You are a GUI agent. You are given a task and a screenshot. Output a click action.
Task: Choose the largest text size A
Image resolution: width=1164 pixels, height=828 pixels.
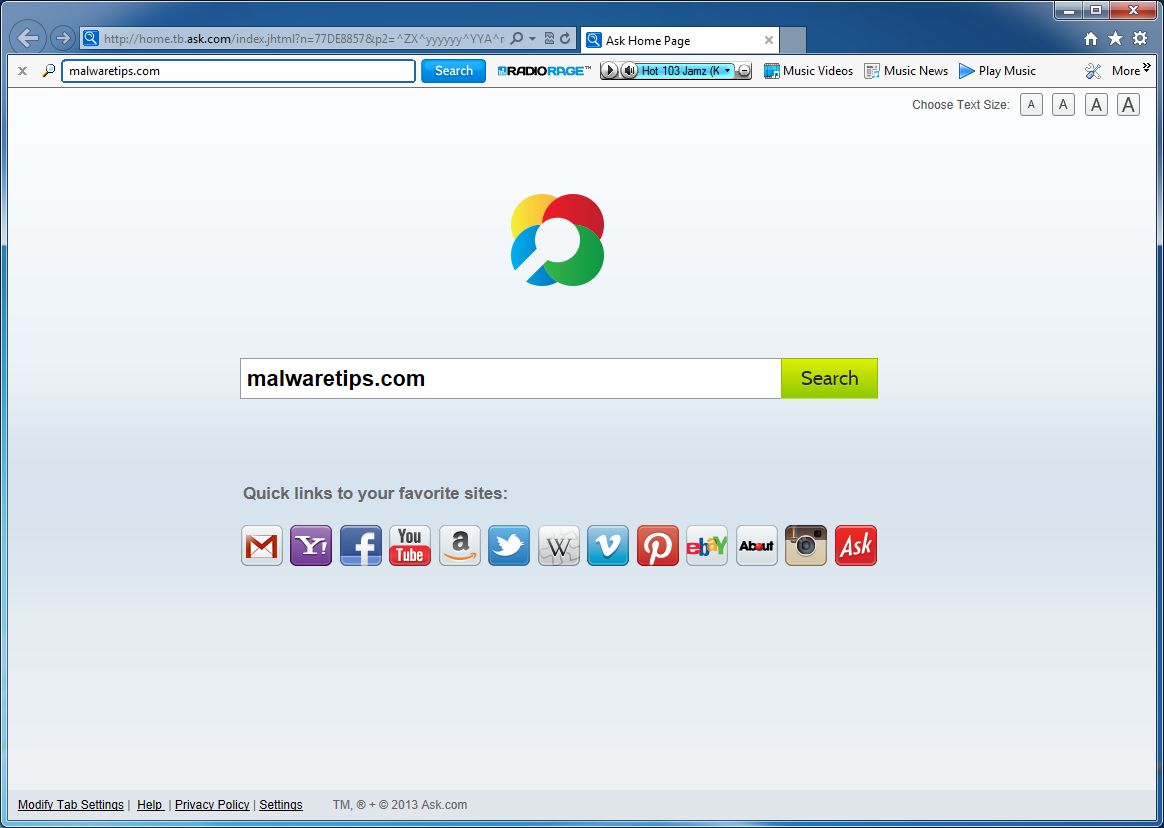(x=1128, y=105)
